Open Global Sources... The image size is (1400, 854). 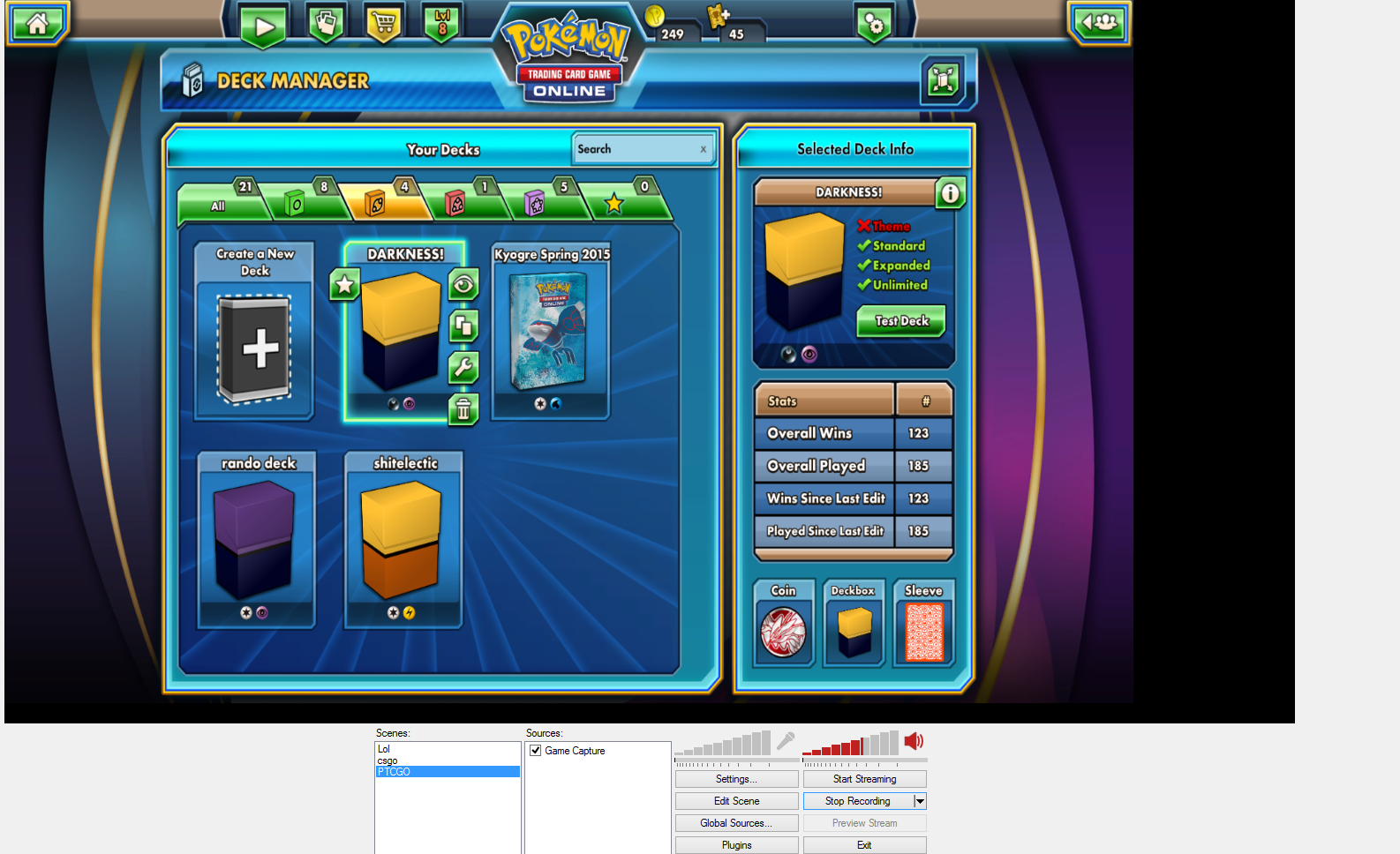click(737, 823)
